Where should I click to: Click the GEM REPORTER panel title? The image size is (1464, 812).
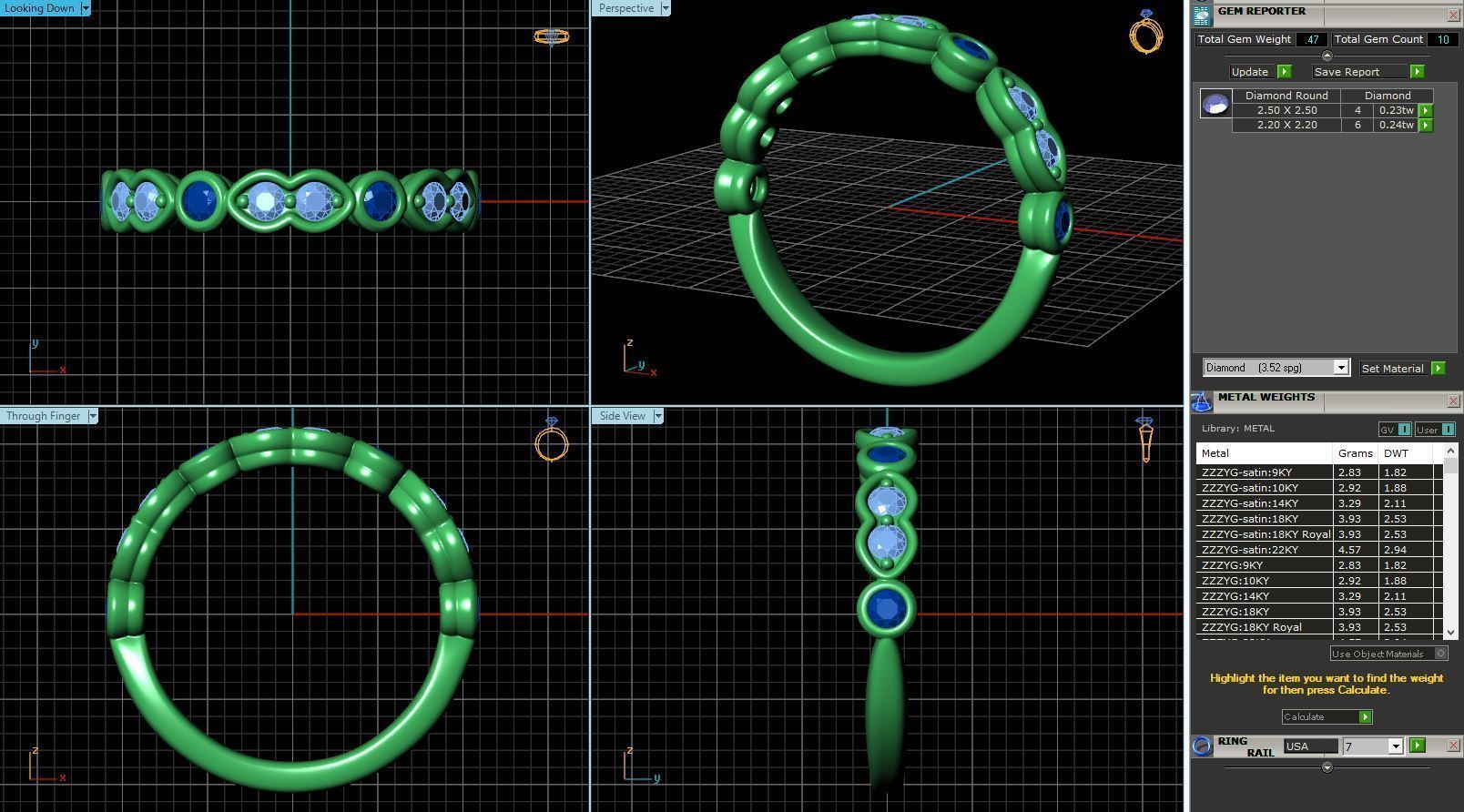point(1262,12)
